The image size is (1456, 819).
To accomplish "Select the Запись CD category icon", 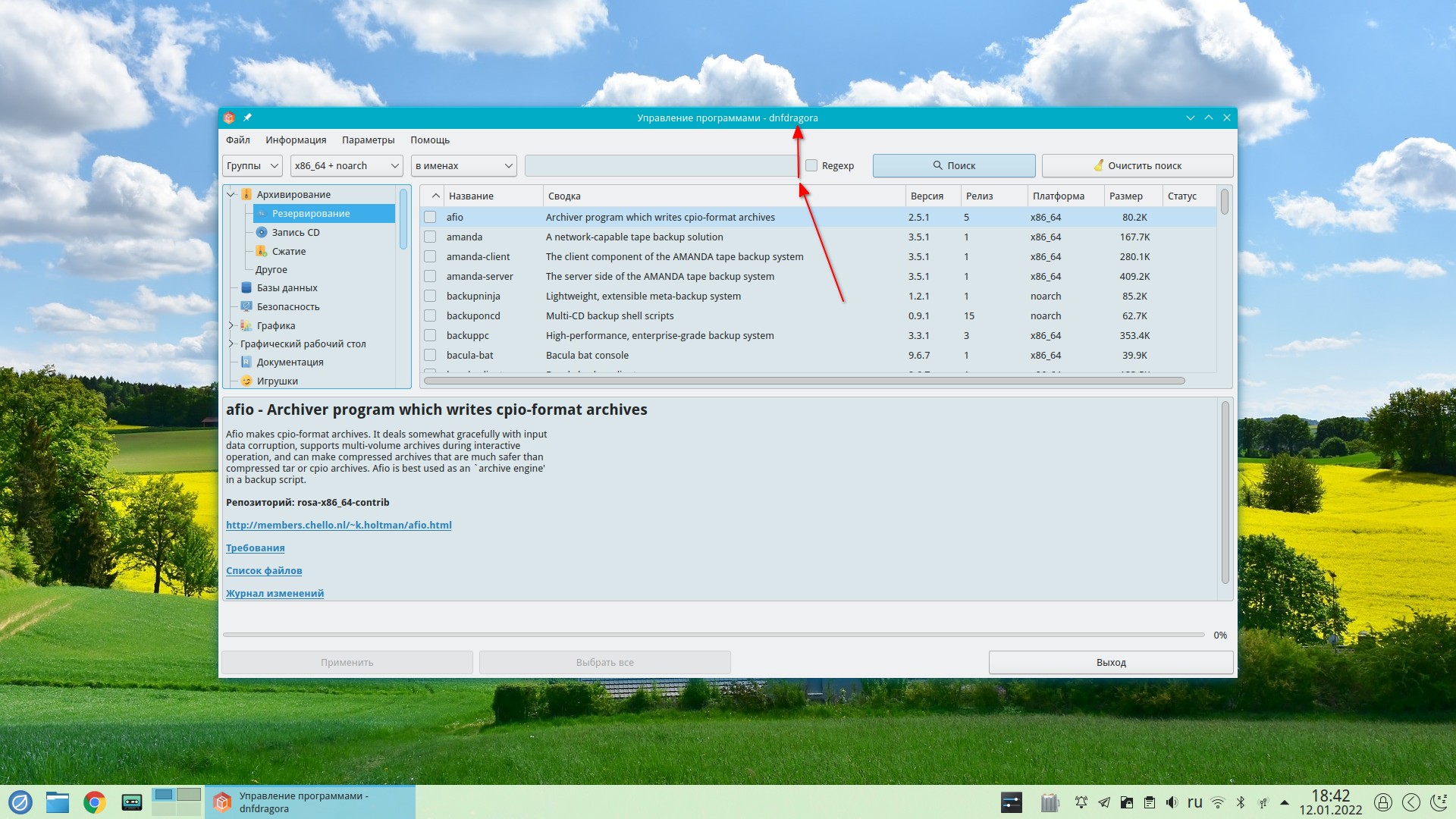I will [x=262, y=232].
